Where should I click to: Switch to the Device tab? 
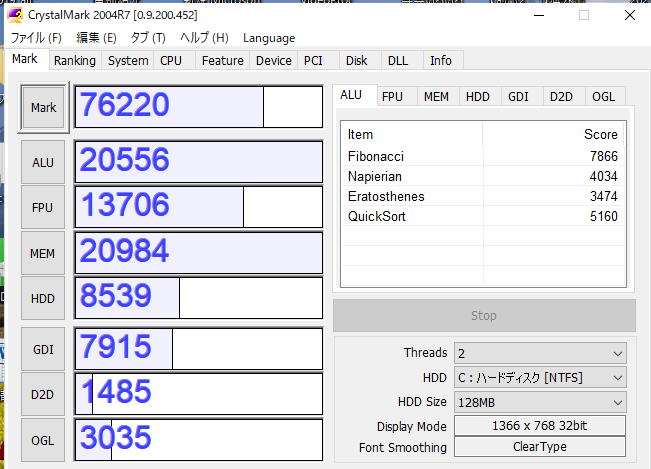point(274,61)
